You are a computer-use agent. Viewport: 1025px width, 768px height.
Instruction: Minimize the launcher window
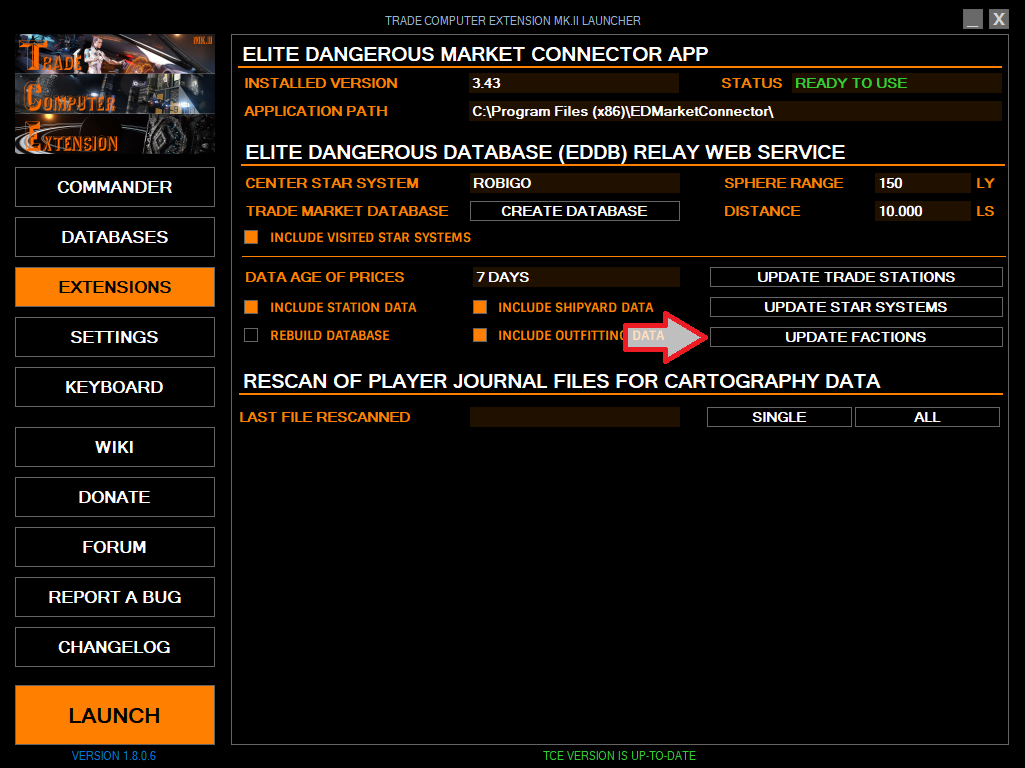pyautogui.click(x=973, y=19)
